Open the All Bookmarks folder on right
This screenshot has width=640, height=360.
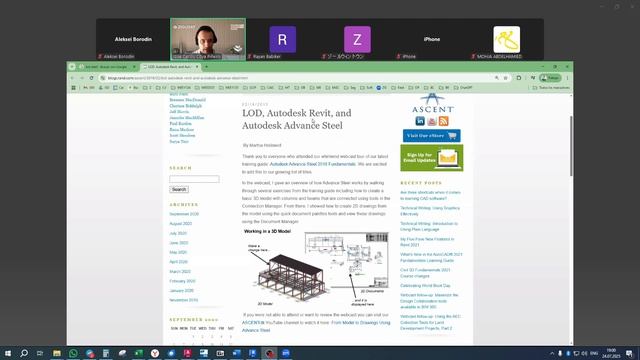[x=551, y=87]
